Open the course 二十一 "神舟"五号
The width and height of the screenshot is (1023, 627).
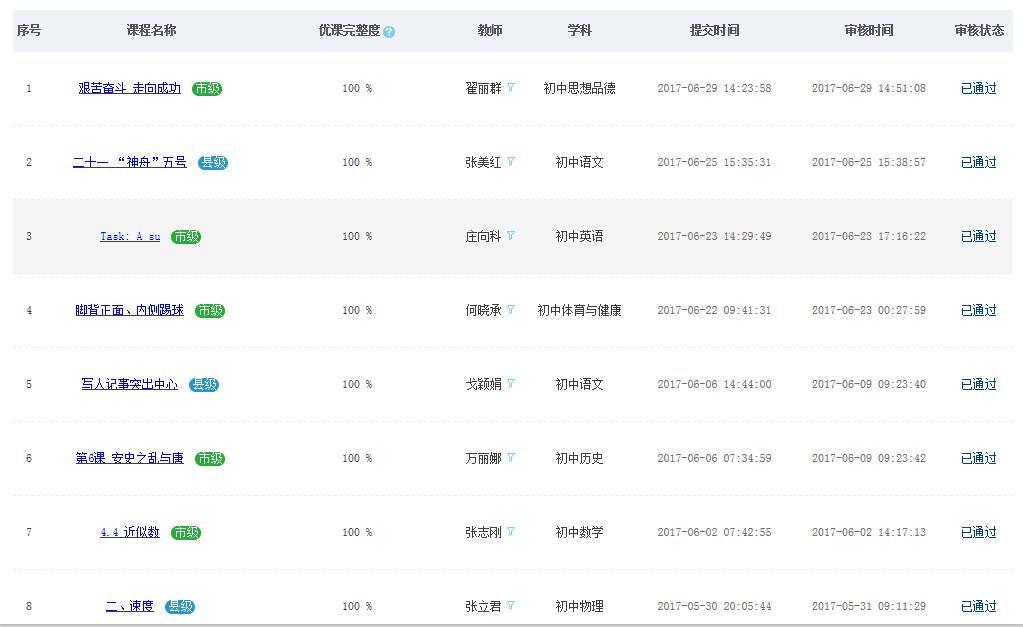click(130, 162)
